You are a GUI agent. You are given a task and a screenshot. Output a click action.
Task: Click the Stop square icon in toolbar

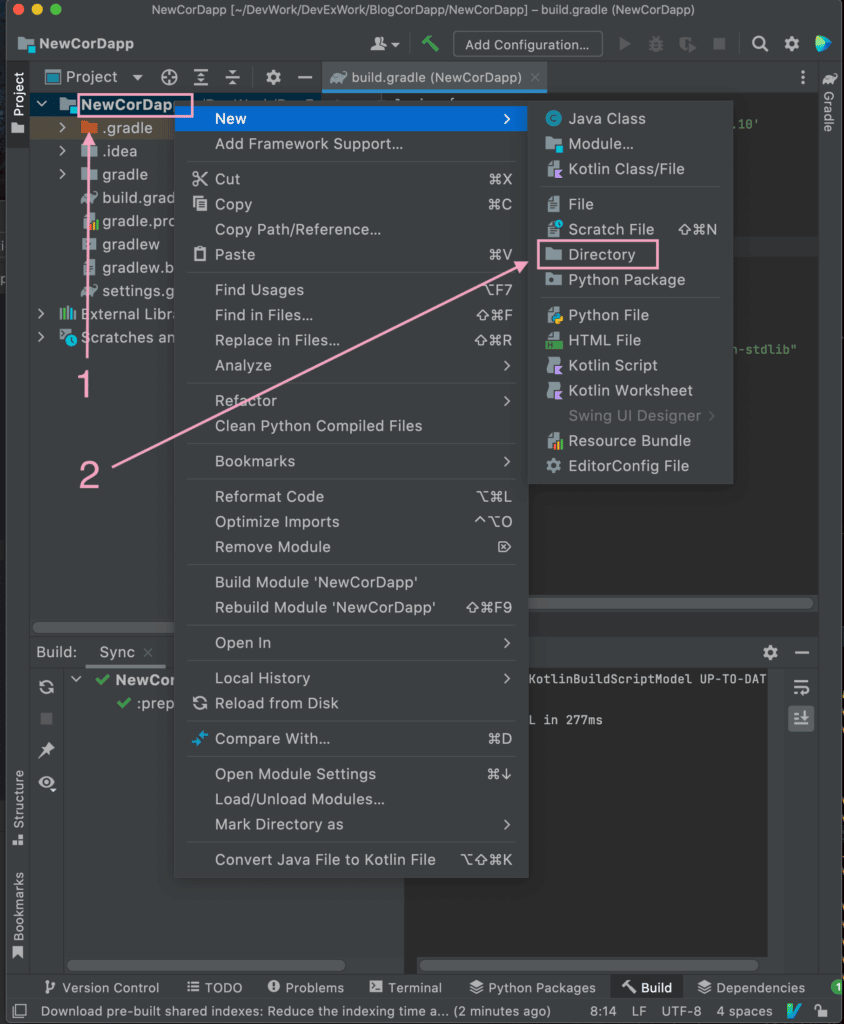[x=719, y=44]
